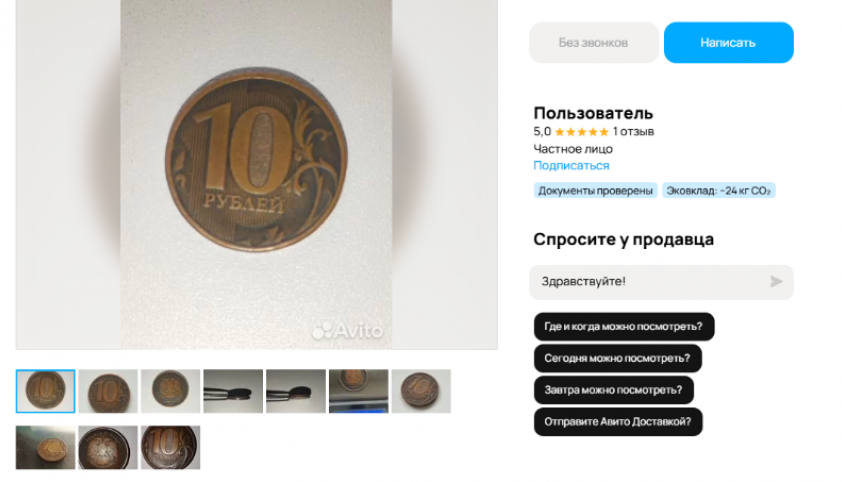
Task: Select the seventh thumbnail in the top row
Action: [x=421, y=391]
